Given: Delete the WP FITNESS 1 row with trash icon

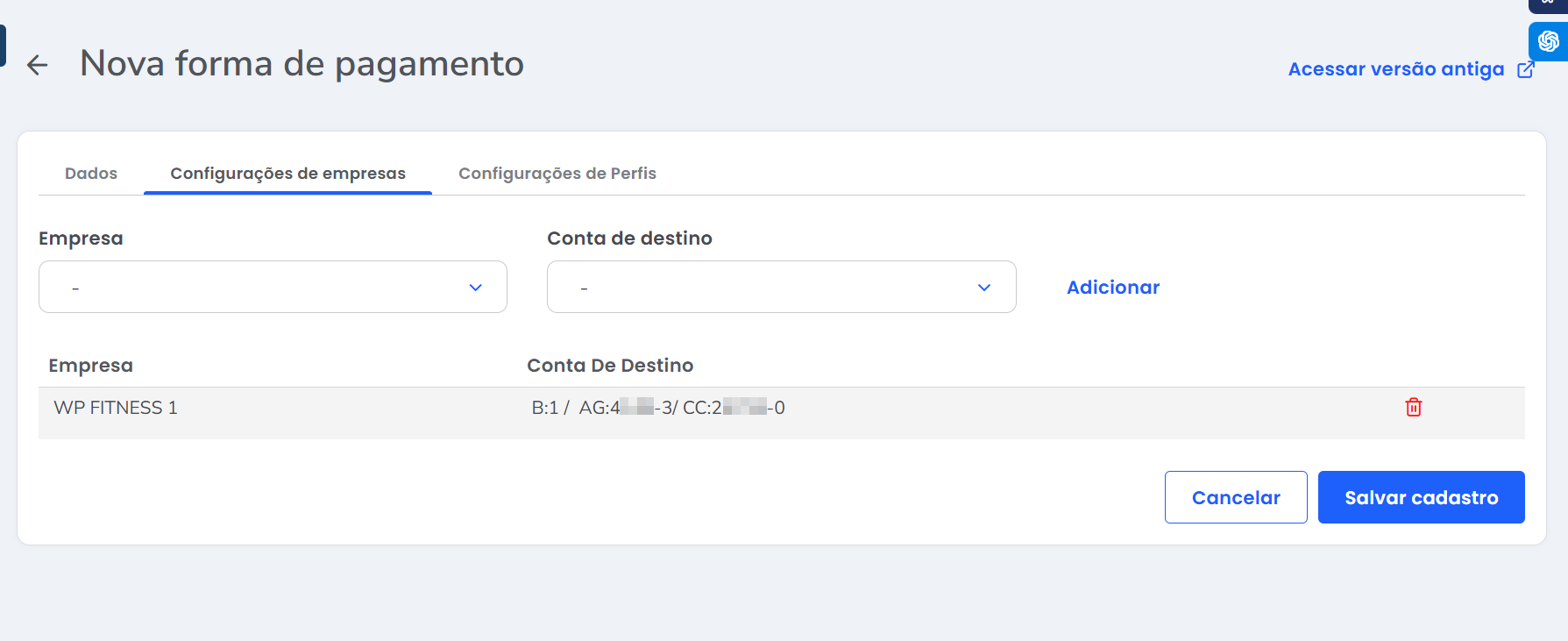Looking at the screenshot, I should [x=1413, y=408].
